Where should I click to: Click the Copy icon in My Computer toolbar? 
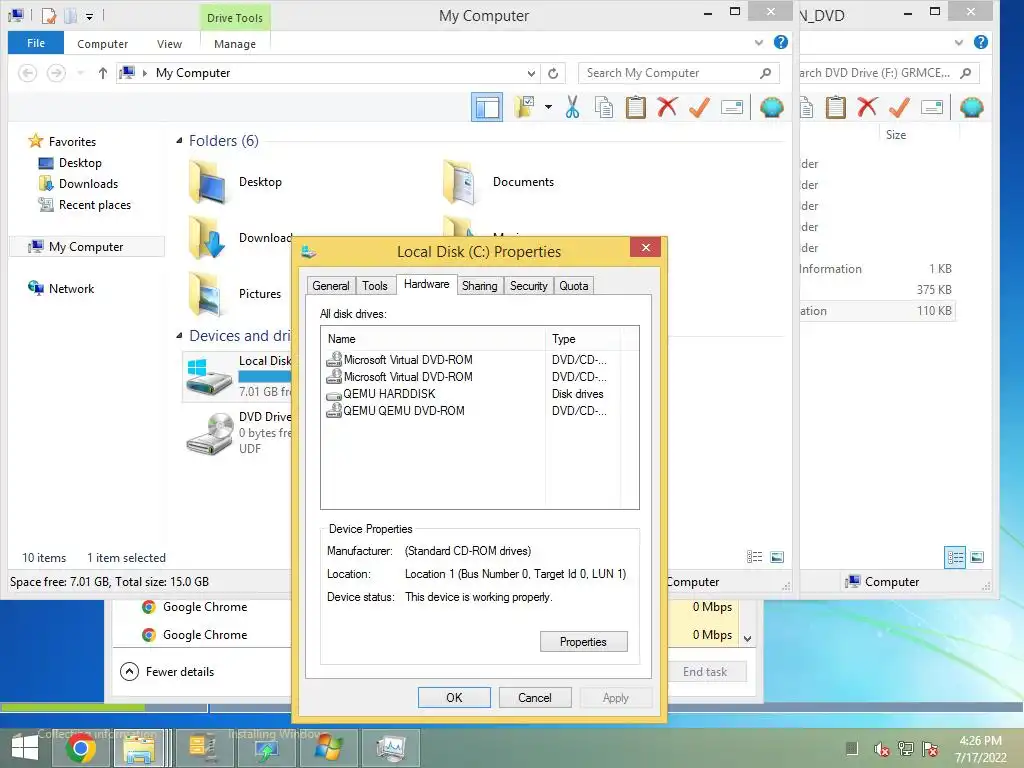click(x=603, y=107)
